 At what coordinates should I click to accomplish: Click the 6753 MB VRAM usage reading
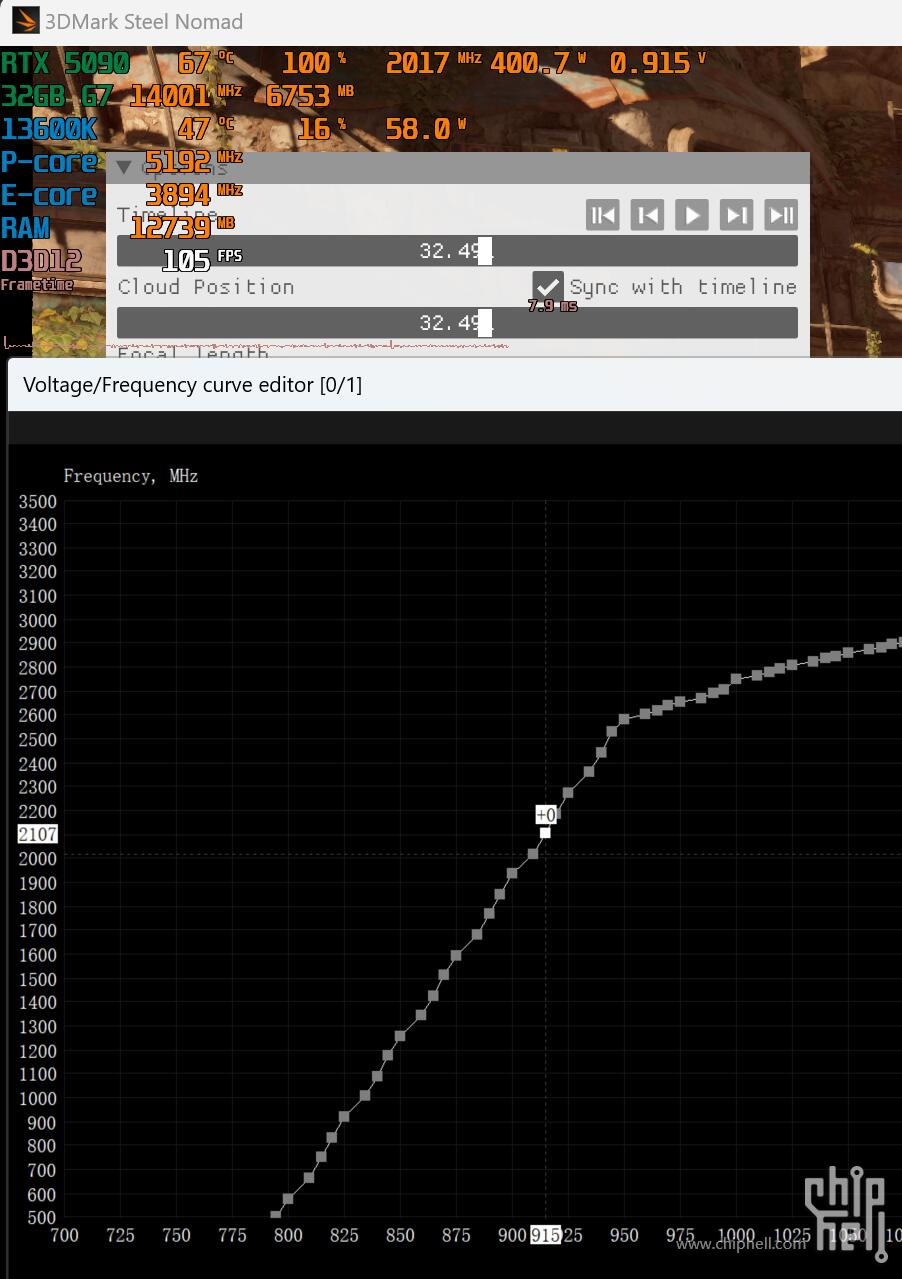pyautogui.click(x=310, y=96)
